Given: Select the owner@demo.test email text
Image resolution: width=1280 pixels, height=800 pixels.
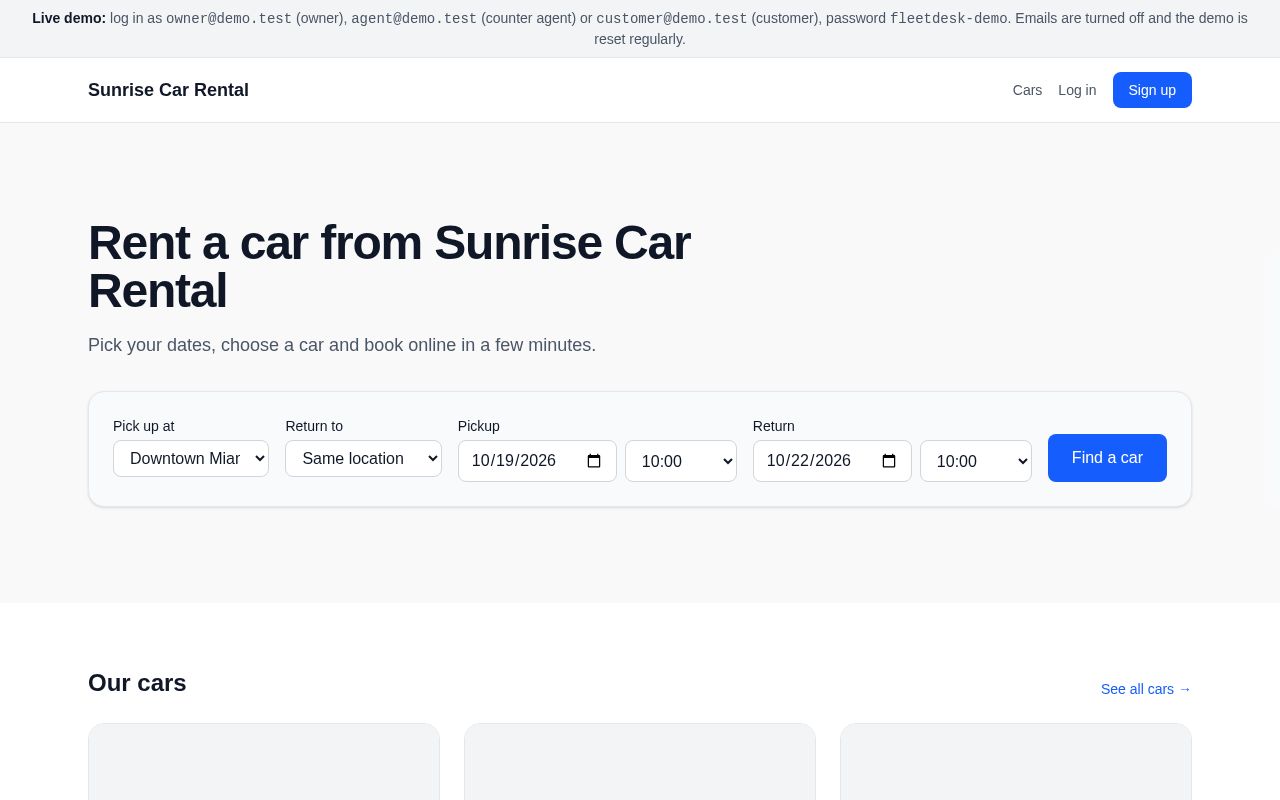Looking at the screenshot, I should [229, 18].
